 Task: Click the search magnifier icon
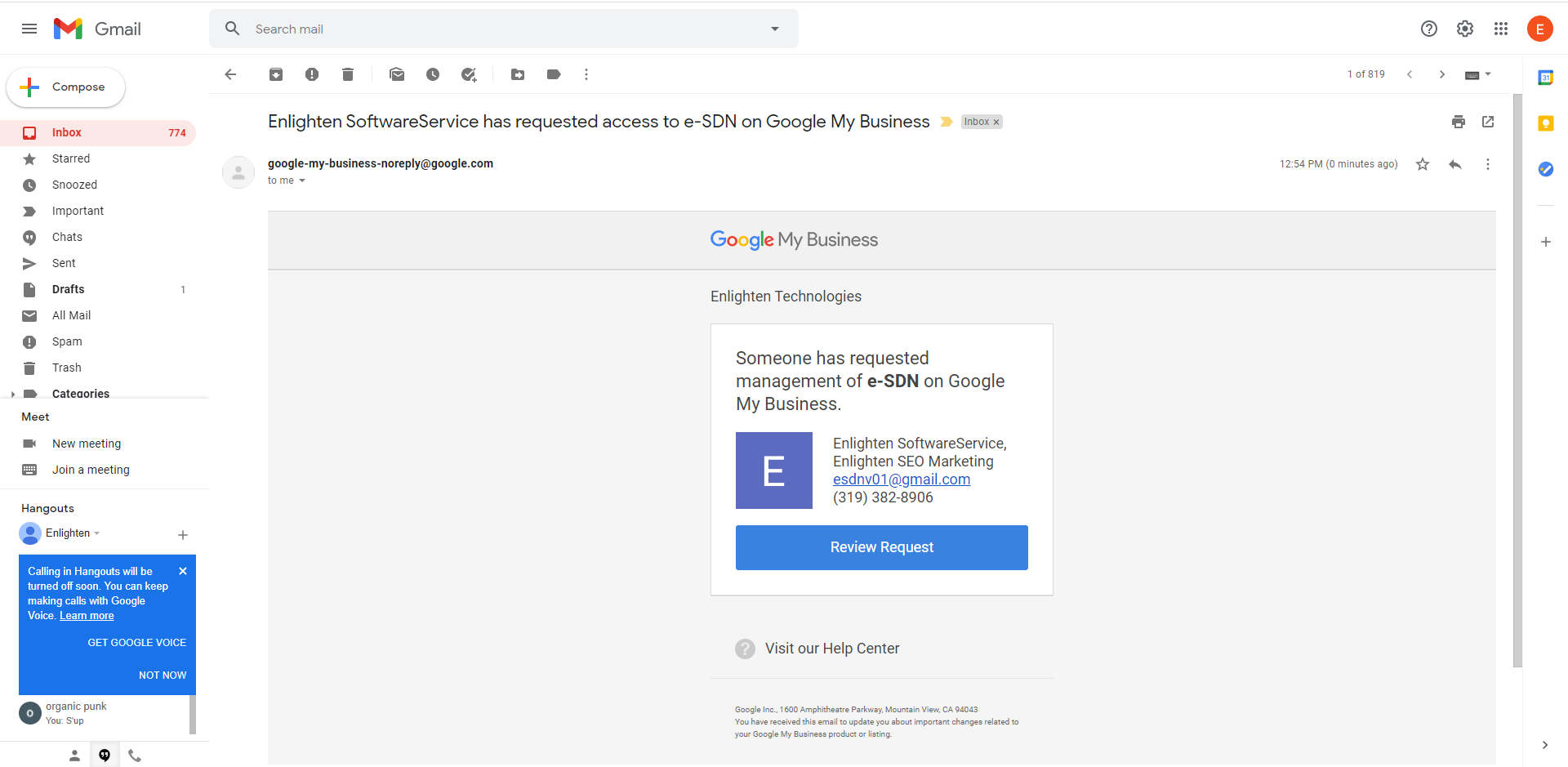click(x=233, y=29)
